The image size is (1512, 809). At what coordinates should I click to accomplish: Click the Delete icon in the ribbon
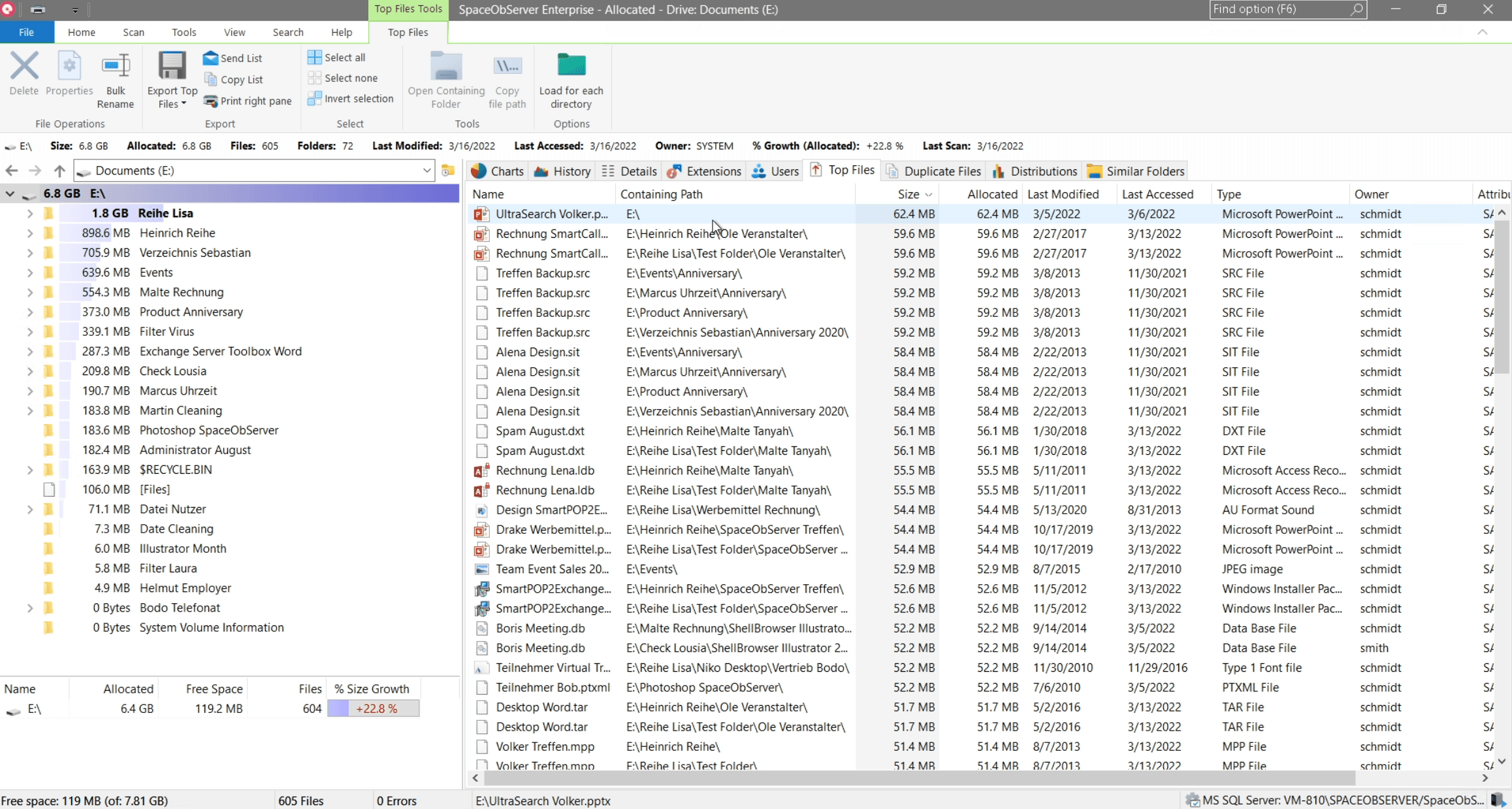point(24,67)
